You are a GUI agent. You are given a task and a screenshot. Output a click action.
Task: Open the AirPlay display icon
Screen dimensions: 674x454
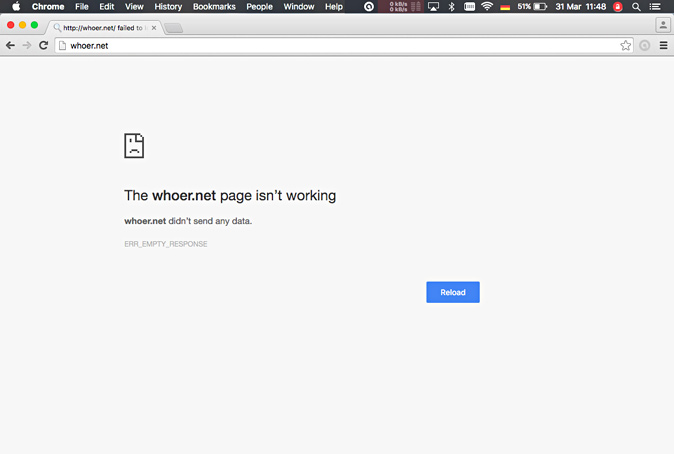433,6
